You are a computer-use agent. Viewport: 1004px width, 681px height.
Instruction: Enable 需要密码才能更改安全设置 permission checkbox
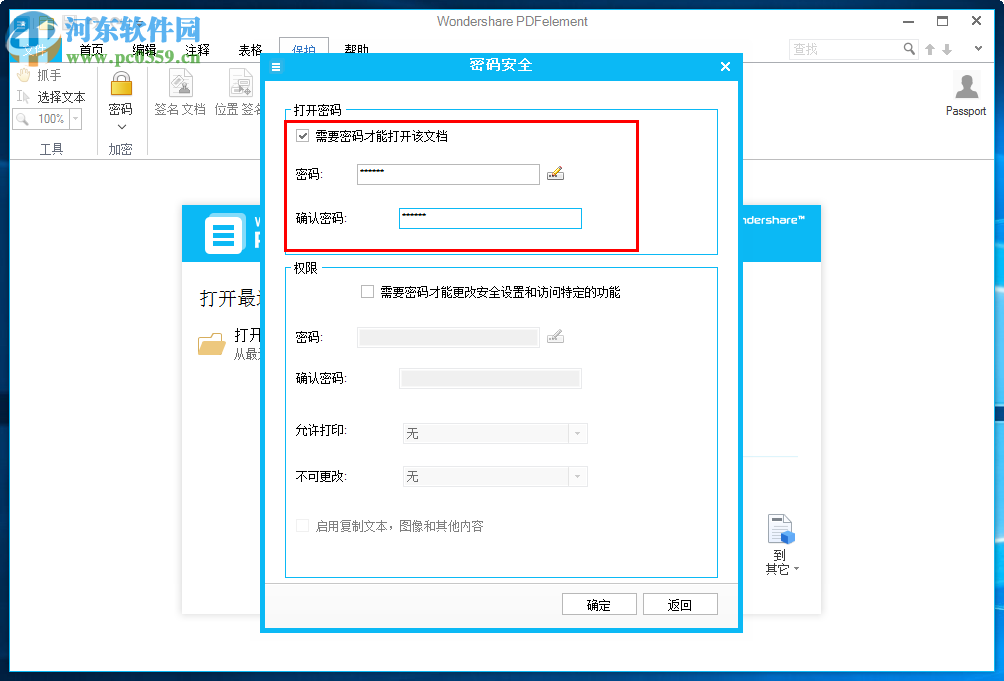pos(366,291)
